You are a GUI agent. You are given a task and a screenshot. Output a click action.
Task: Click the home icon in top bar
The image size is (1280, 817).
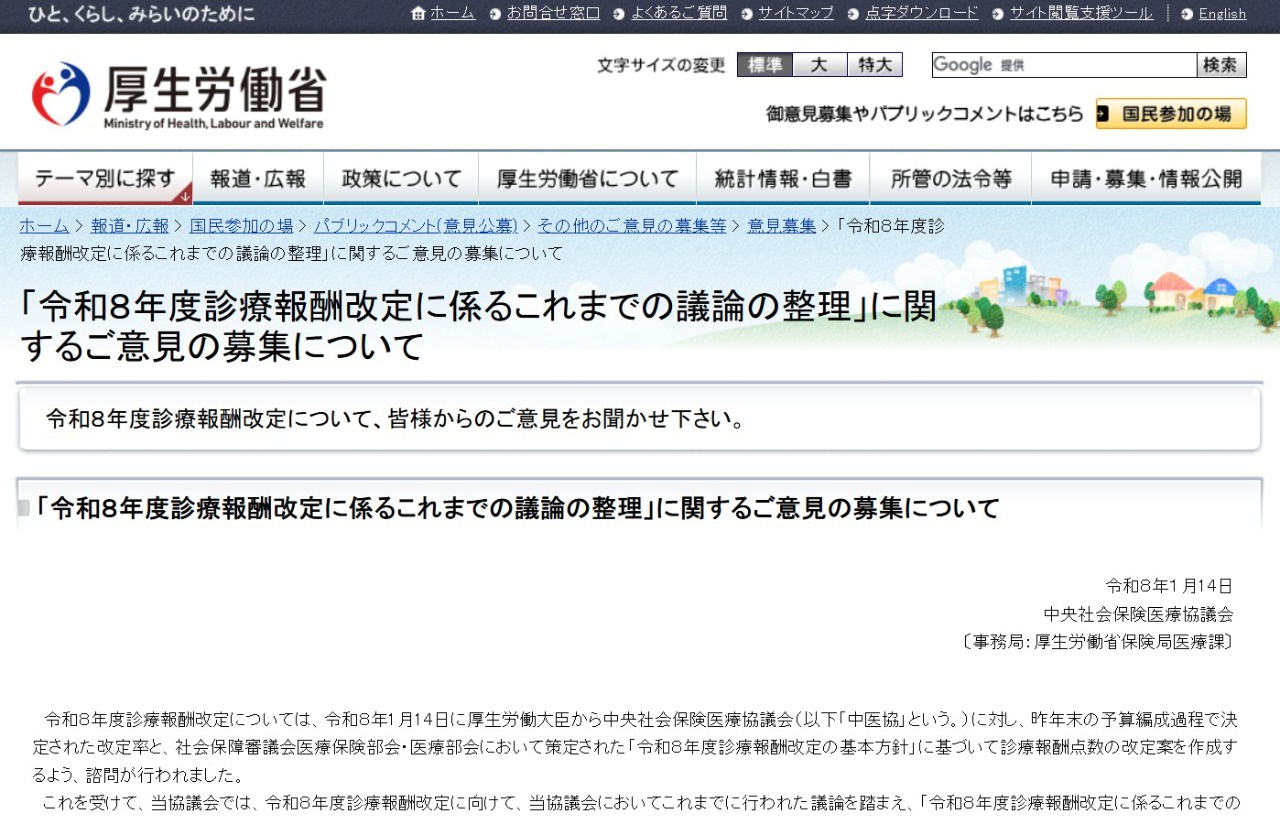[419, 14]
